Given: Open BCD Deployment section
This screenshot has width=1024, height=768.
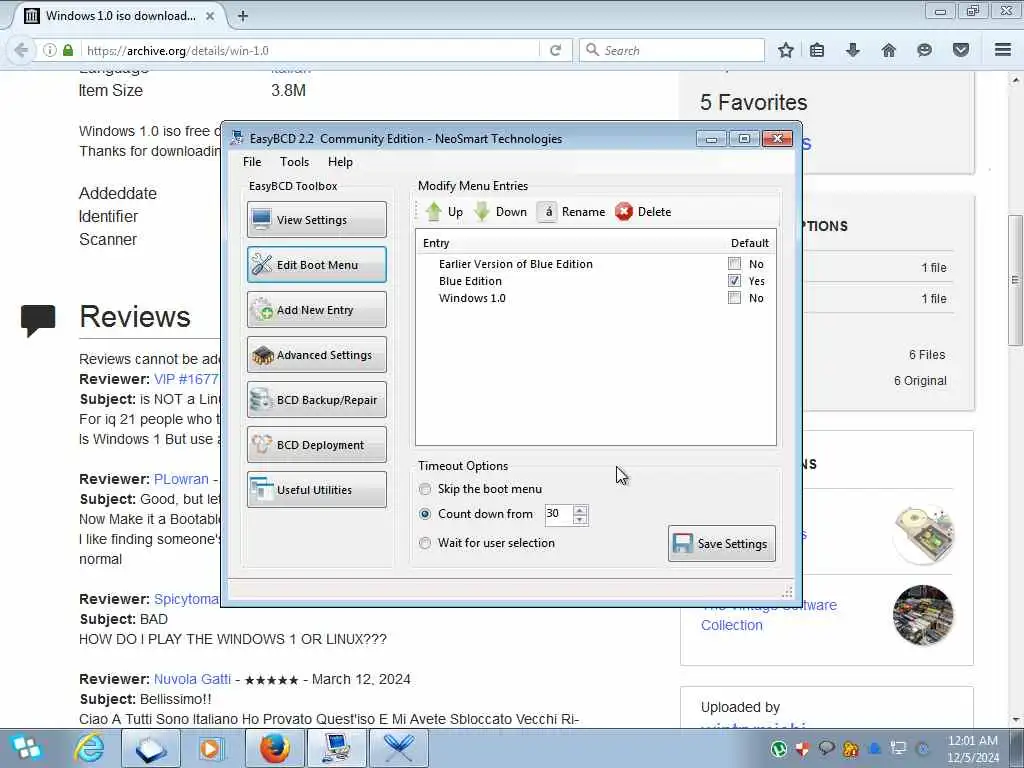Looking at the screenshot, I should (x=317, y=445).
